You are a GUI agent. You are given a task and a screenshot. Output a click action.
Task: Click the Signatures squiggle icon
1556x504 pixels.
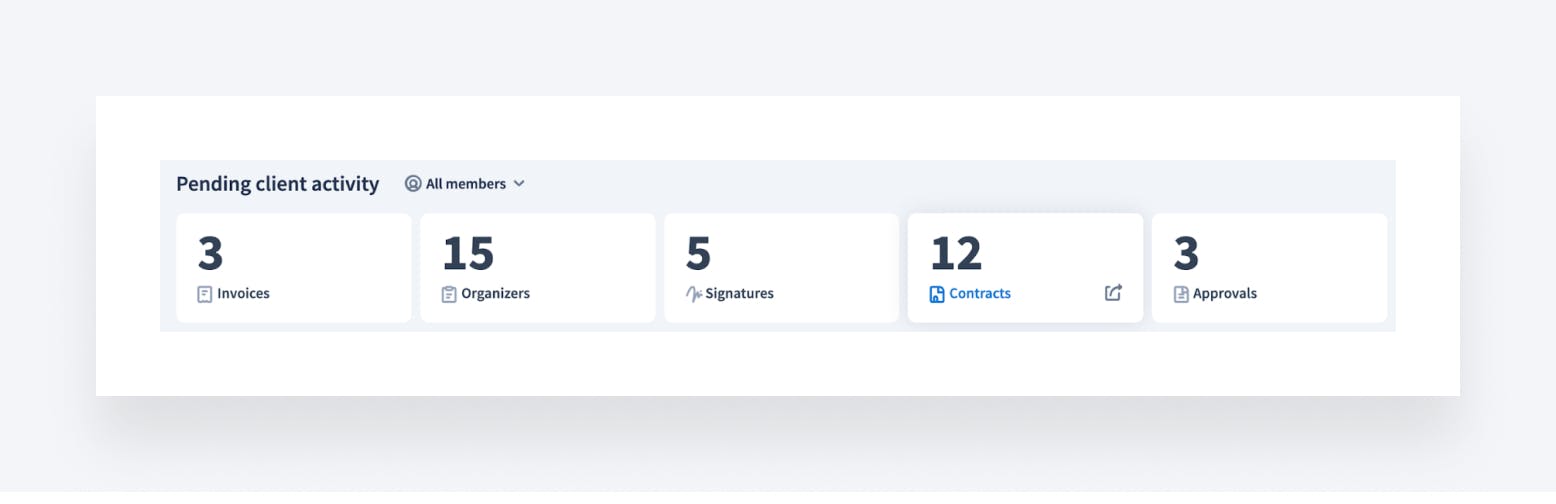[x=693, y=294]
